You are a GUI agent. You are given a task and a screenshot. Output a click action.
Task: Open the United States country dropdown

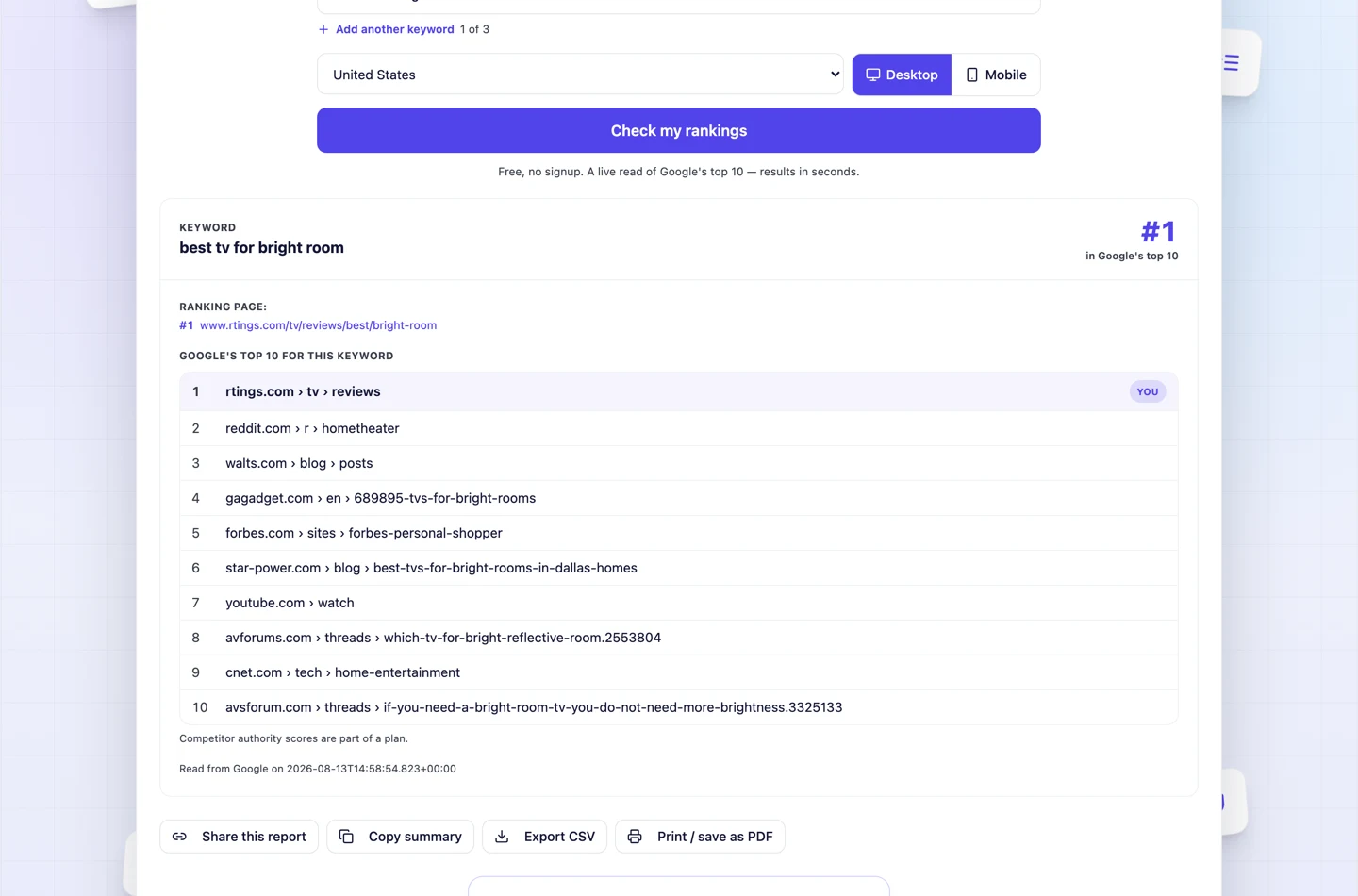coord(580,75)
